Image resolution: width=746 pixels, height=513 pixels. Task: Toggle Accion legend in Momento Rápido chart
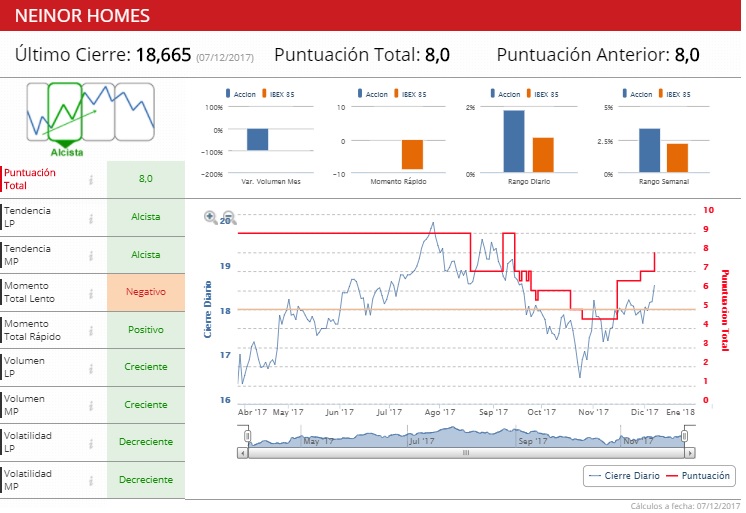[x=373, y=94]
